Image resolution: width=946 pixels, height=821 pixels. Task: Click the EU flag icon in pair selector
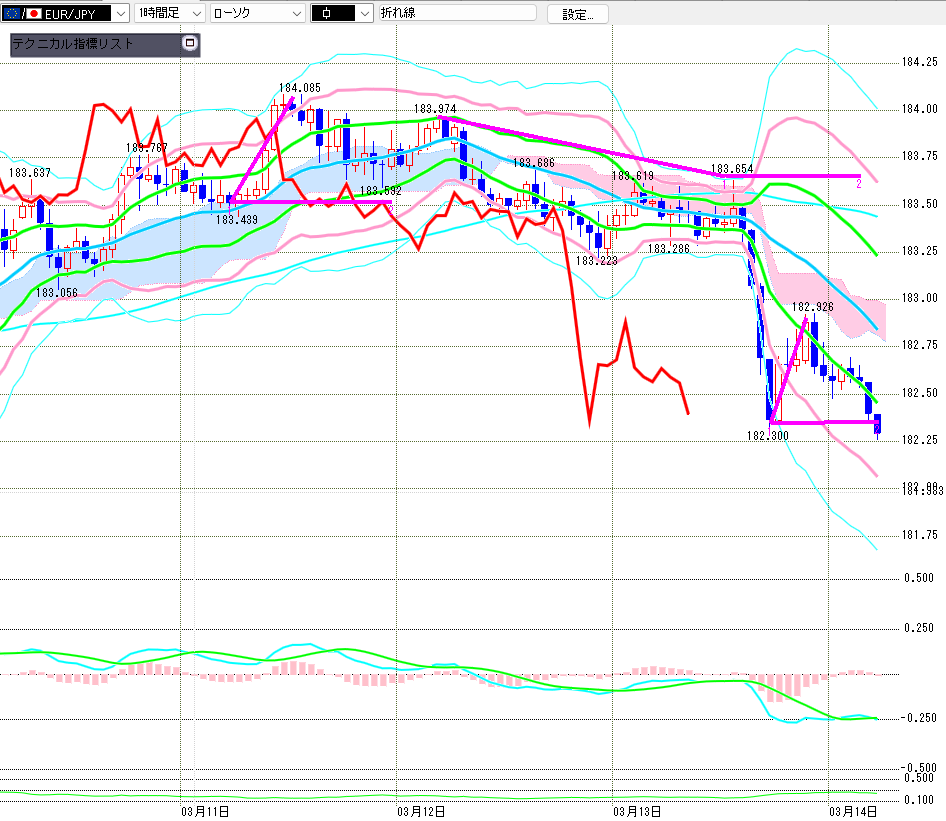click(x=12, y=14)
